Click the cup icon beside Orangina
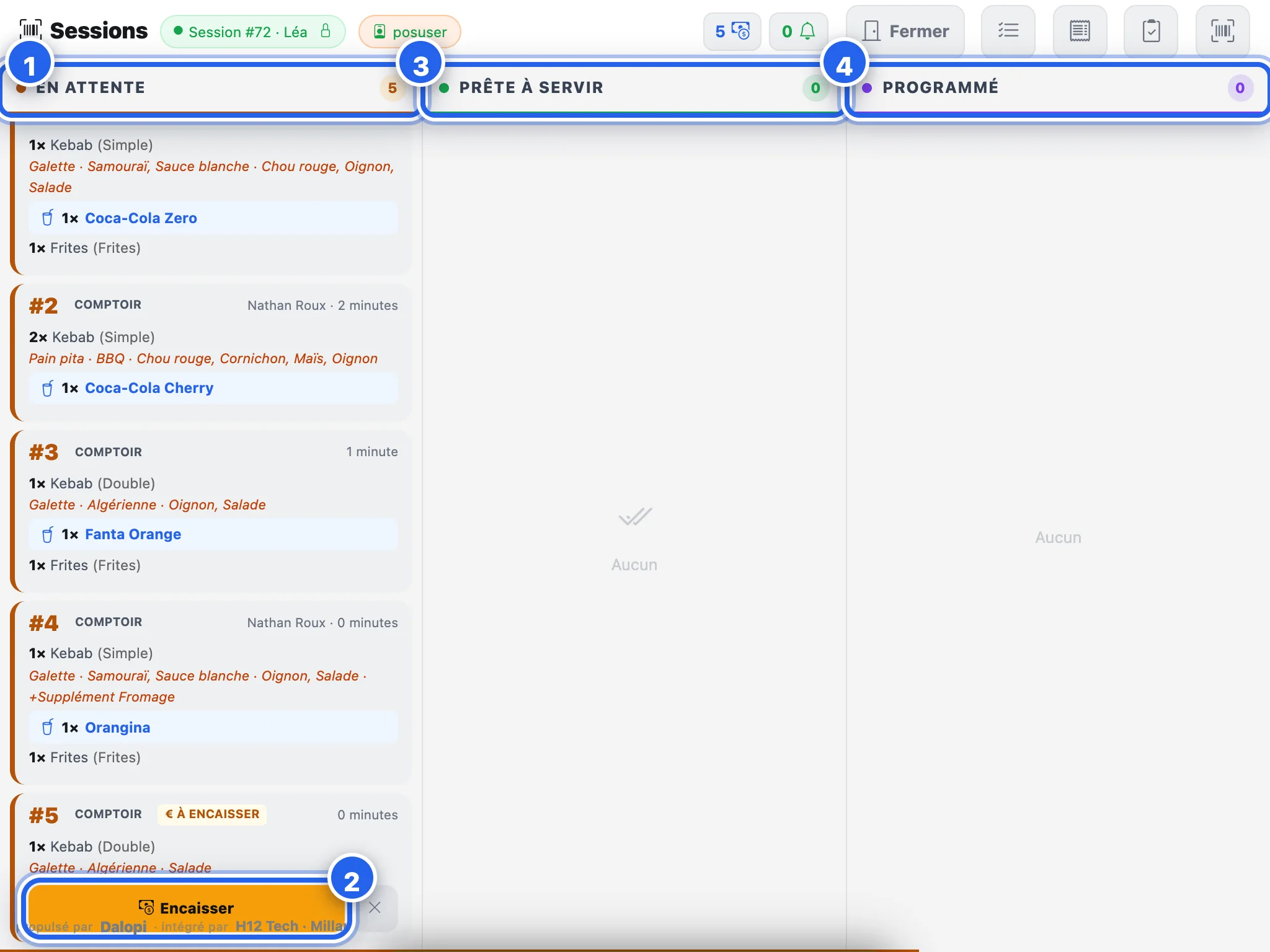The image size is (1270, 952). pyautogui.click(x=47, y=728)
